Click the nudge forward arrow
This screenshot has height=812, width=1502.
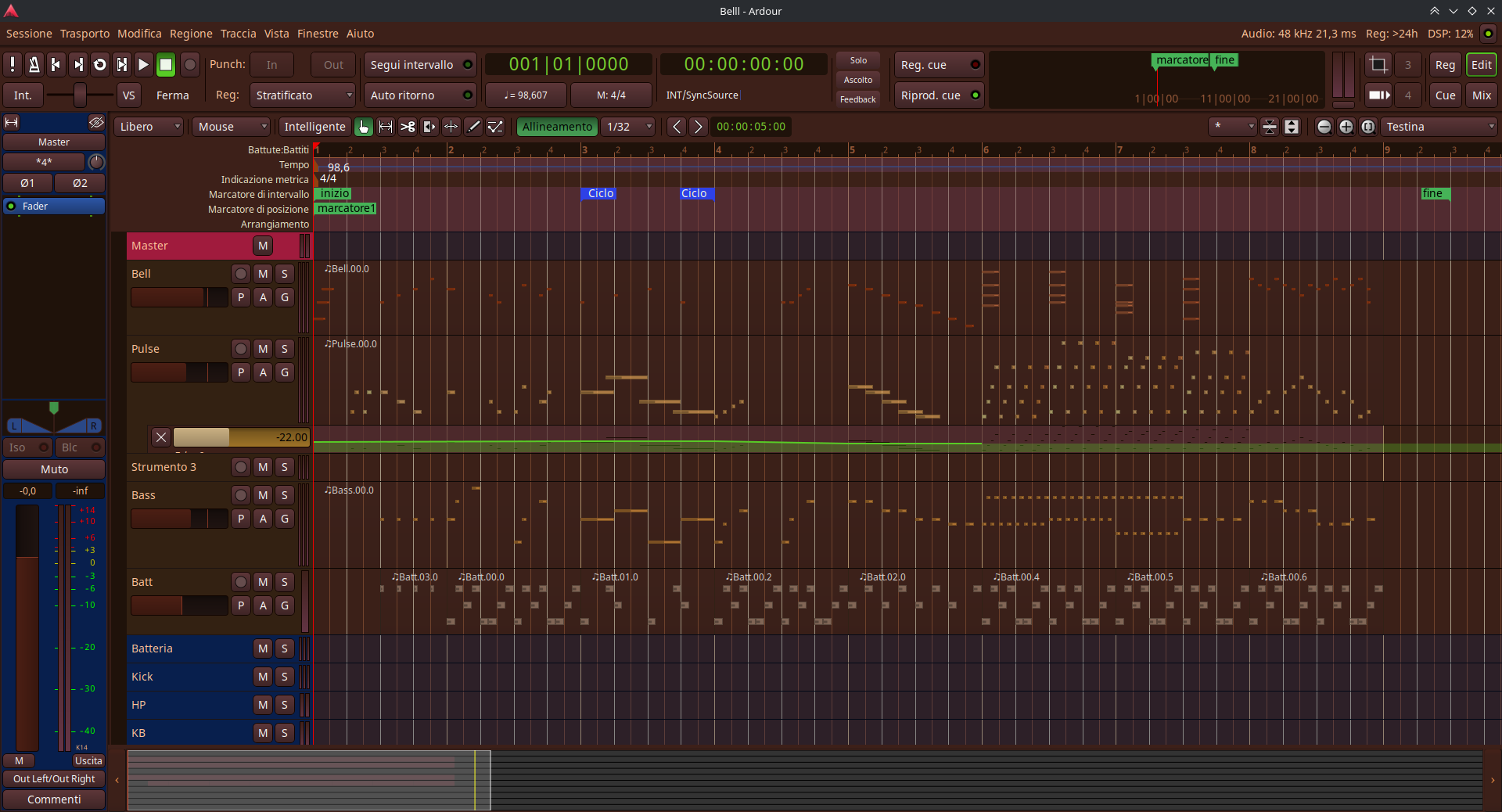pyautogui.click(x=699, y=127)
